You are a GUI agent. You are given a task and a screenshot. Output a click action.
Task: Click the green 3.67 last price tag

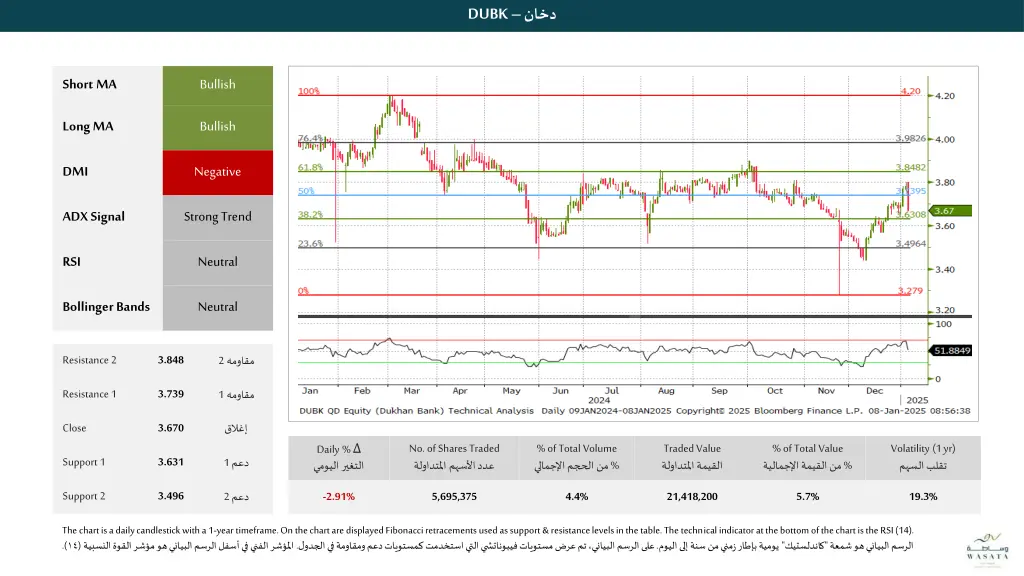pos(950,211)
